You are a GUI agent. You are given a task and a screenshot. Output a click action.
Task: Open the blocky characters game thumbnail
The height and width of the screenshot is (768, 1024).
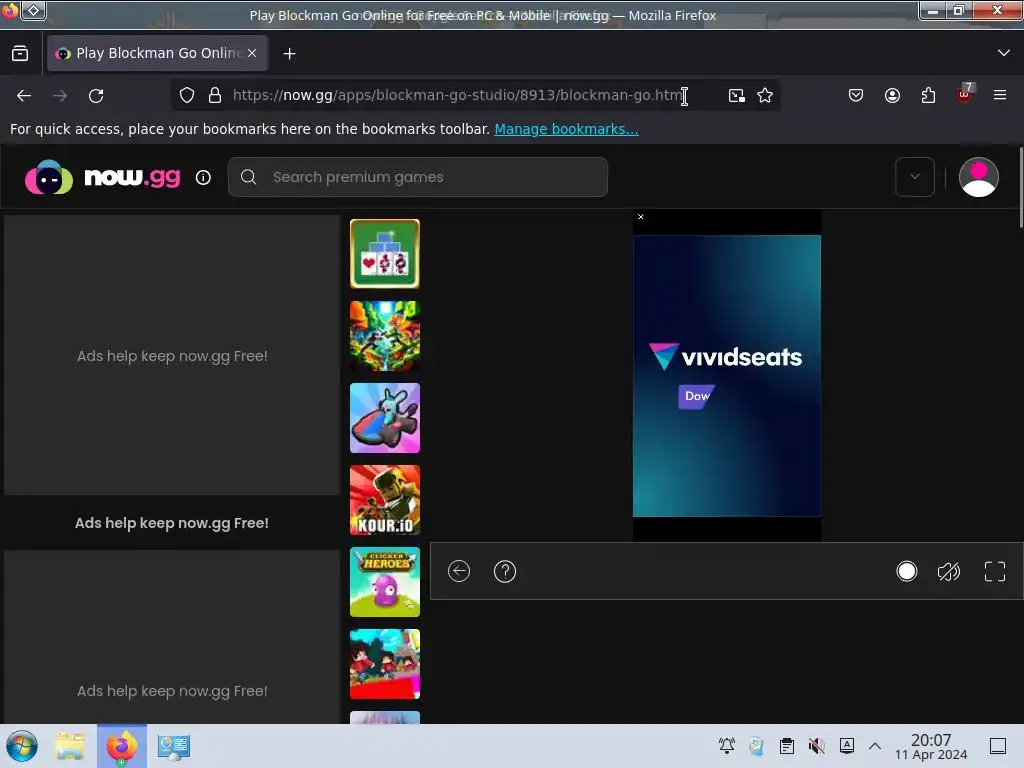point(385,664)
